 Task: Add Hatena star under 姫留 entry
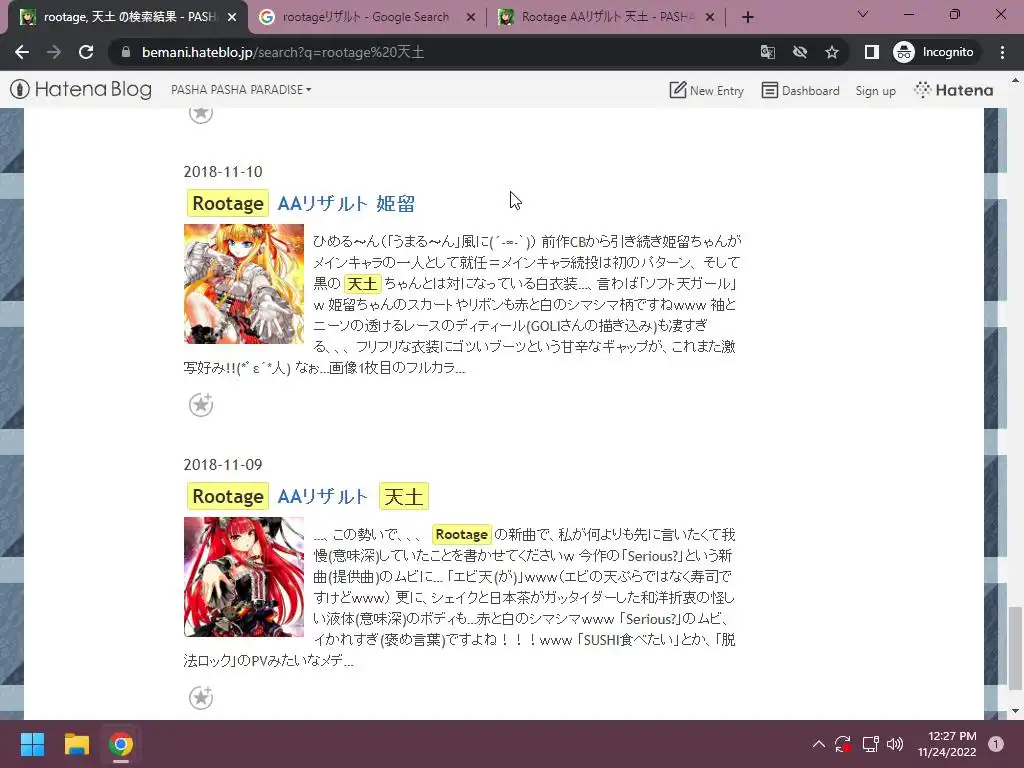pyautogui.click(x=201, y=405)
